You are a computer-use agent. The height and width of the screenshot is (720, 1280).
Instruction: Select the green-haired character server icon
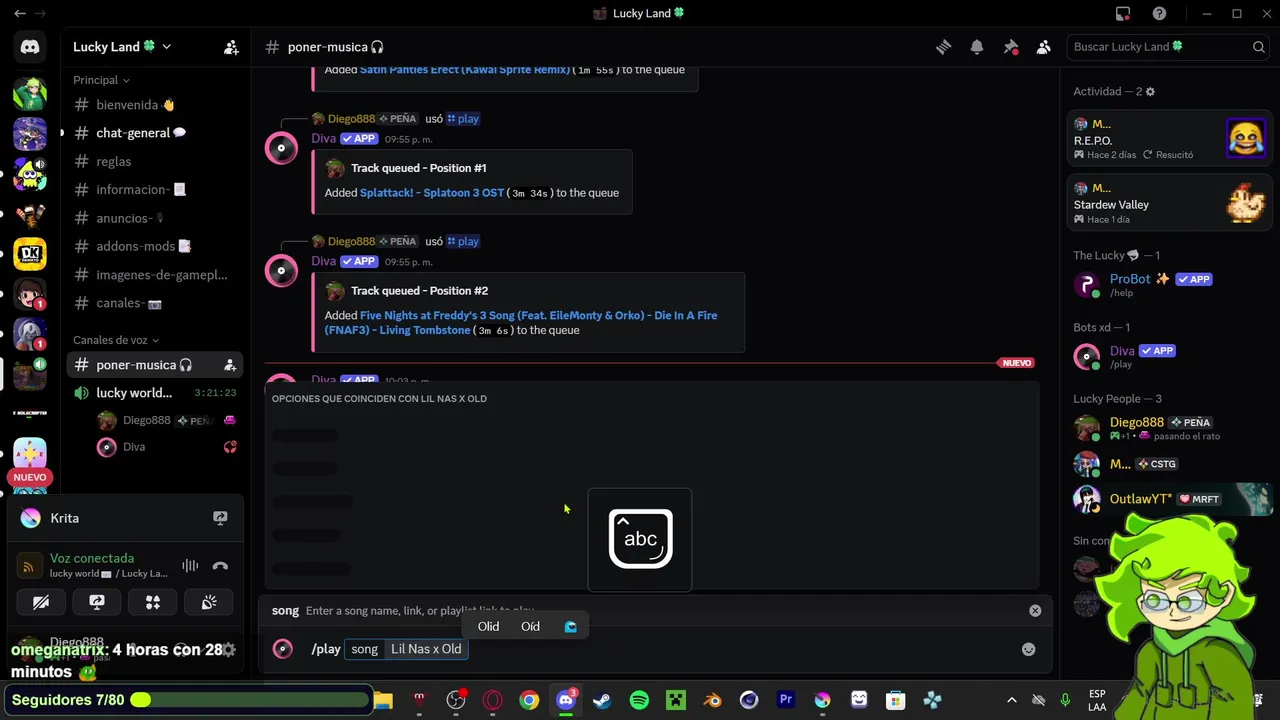30,93
